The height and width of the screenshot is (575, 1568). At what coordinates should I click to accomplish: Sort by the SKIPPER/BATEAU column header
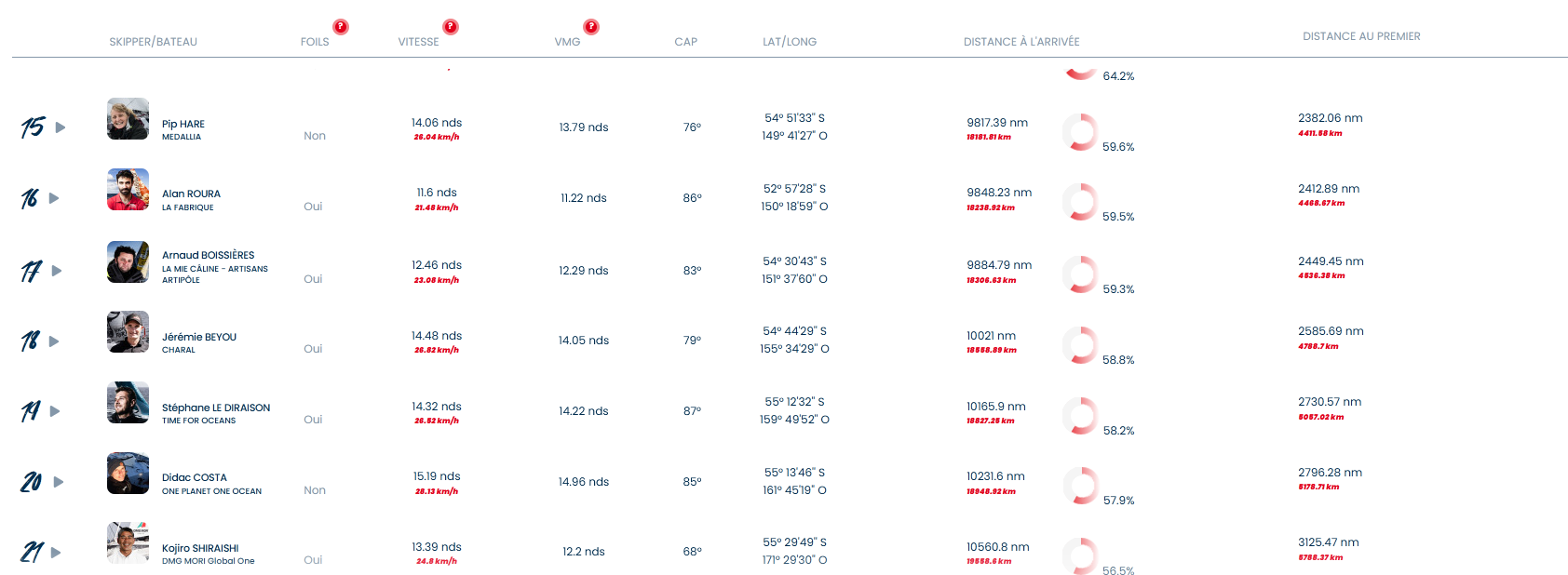click(x=153, y=42)
